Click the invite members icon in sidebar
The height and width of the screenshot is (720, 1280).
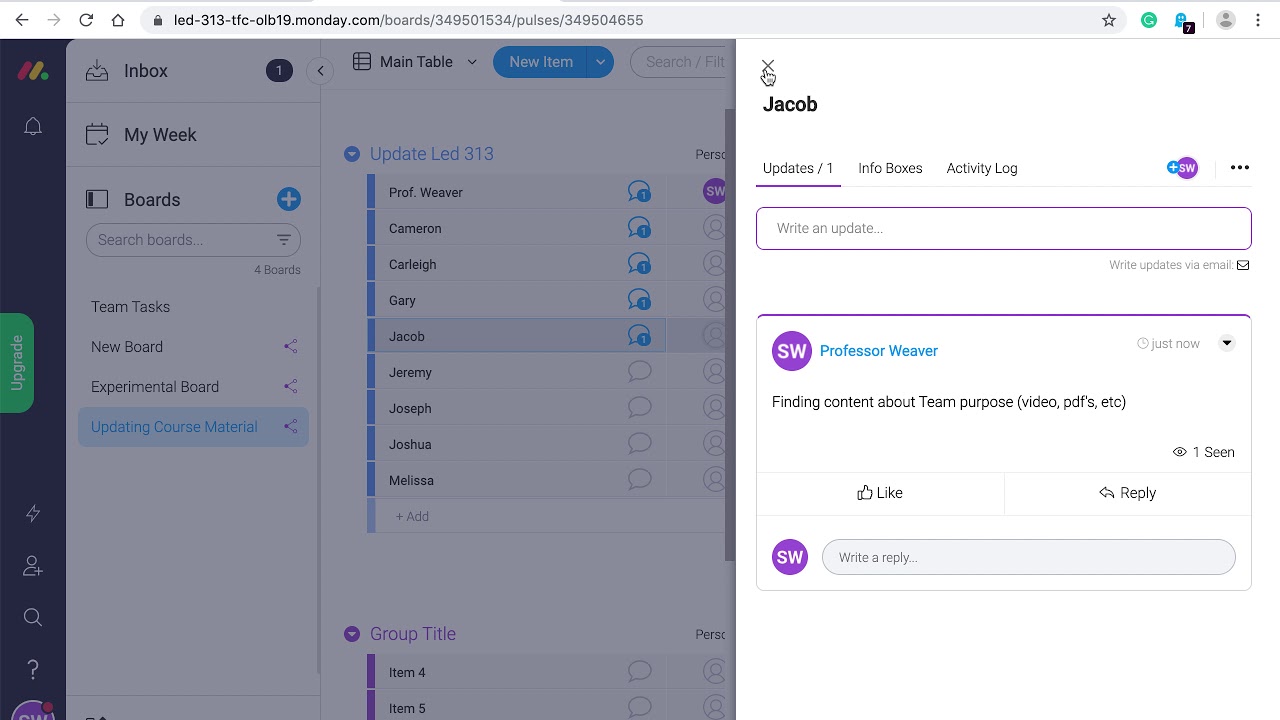click(33, 566)
